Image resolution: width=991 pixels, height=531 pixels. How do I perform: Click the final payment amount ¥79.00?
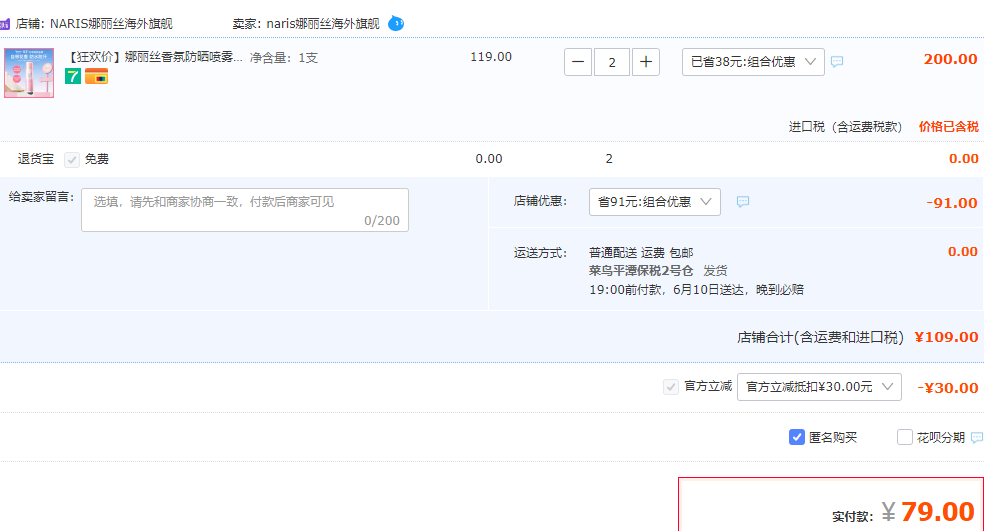click(928, 512)
